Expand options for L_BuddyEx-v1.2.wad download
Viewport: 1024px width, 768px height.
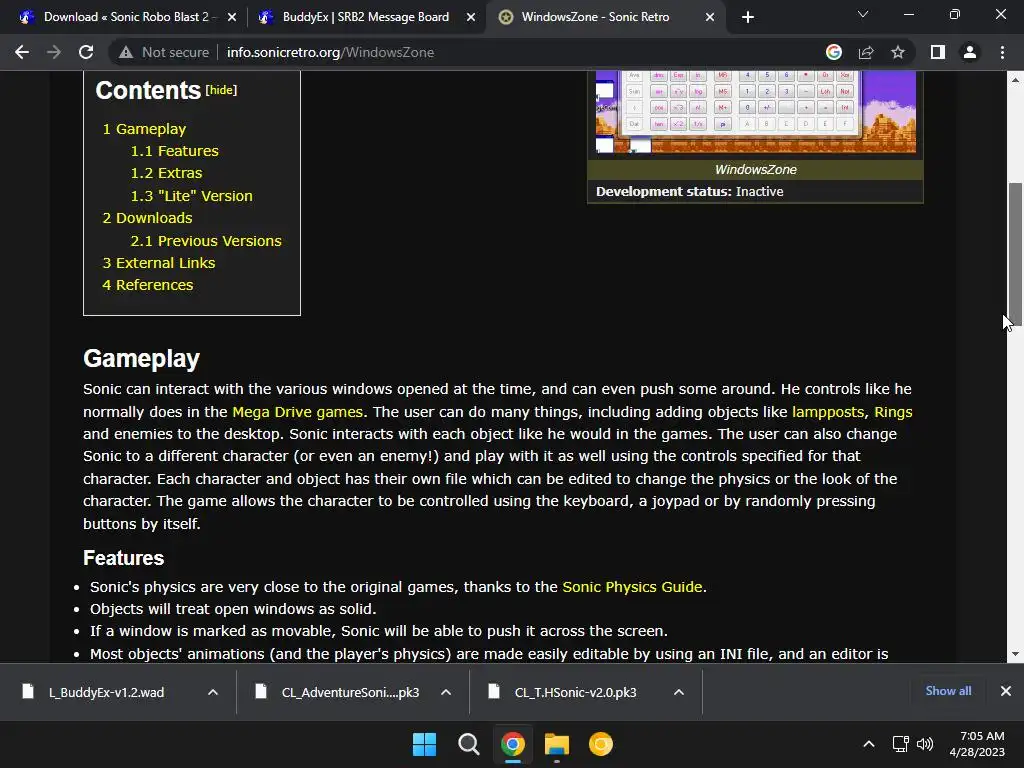pos(213,692)
